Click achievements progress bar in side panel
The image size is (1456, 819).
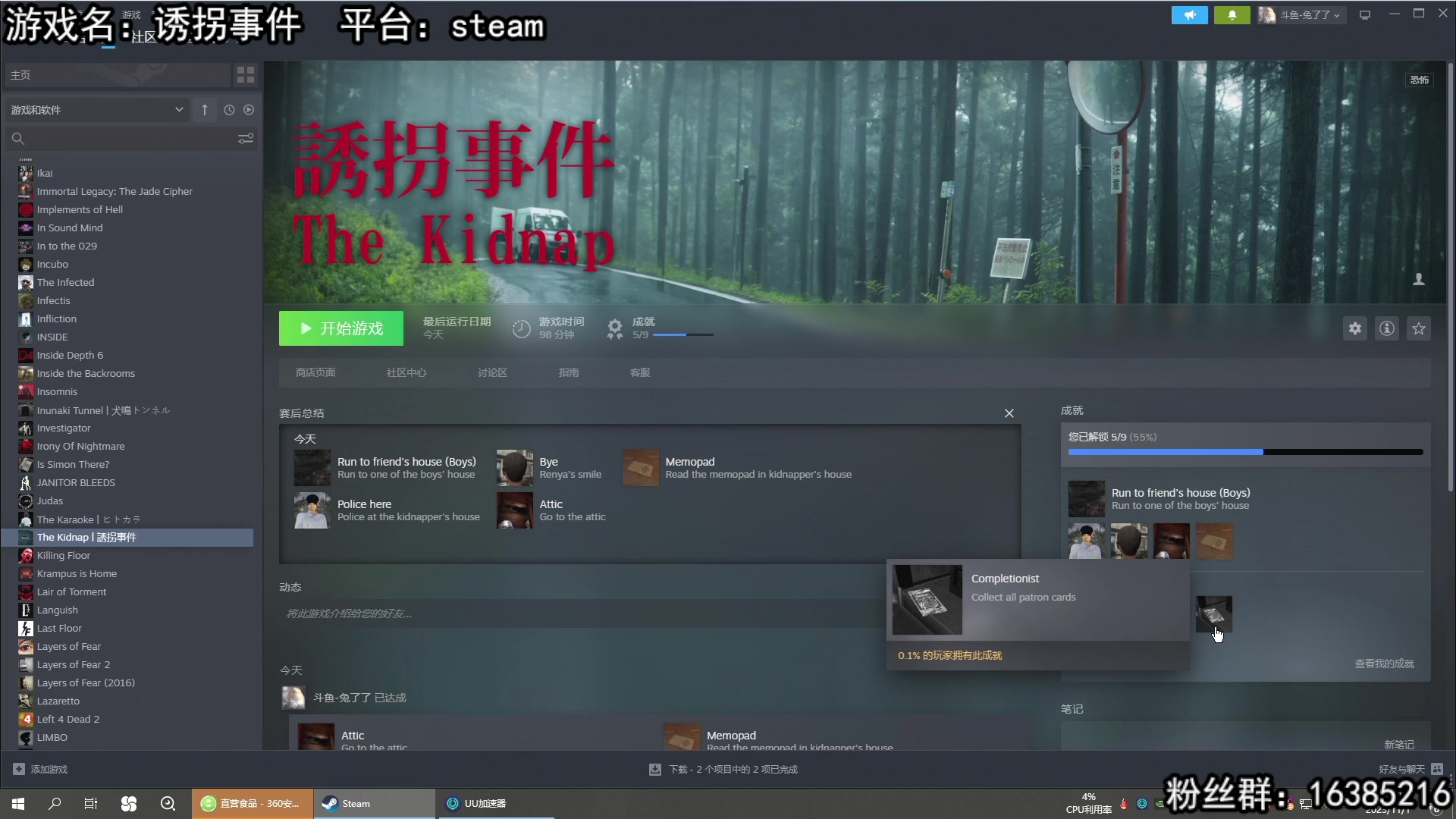click(1245, 452)
